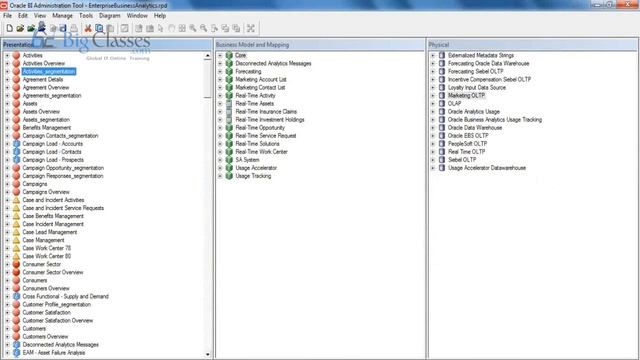
Task: Select Oracle Business Analytics Usage Tracking
Action: (x=495, y=120)
